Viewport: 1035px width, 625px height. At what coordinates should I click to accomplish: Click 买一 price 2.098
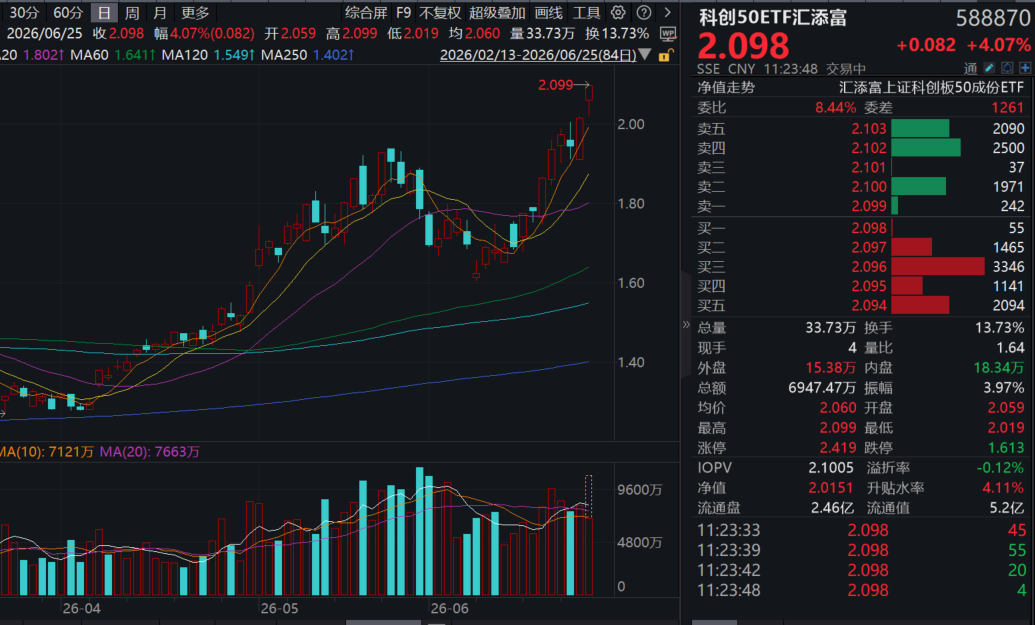pyautogui.click(x=869, y=228)
